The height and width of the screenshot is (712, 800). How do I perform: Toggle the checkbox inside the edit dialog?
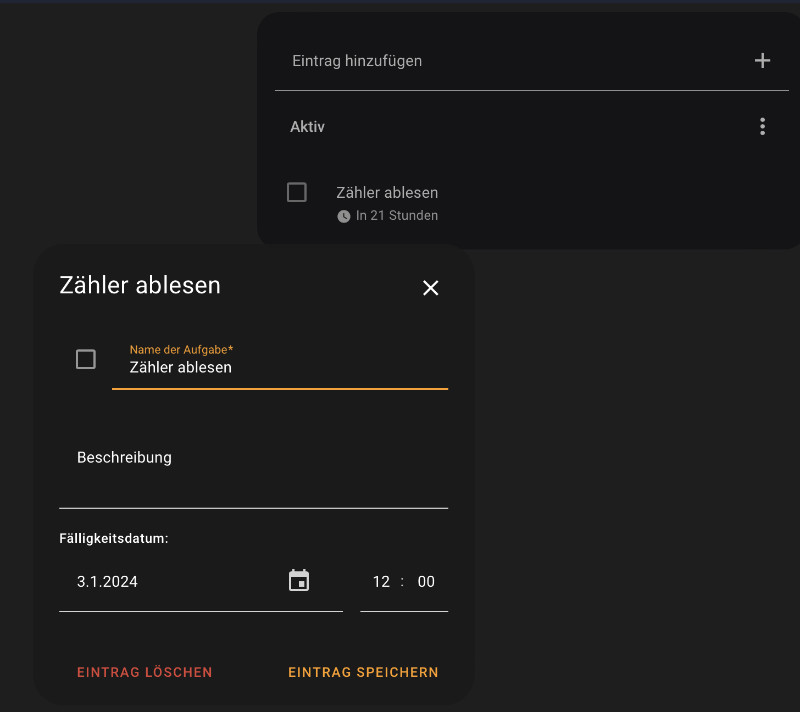[x=86, y=359]
